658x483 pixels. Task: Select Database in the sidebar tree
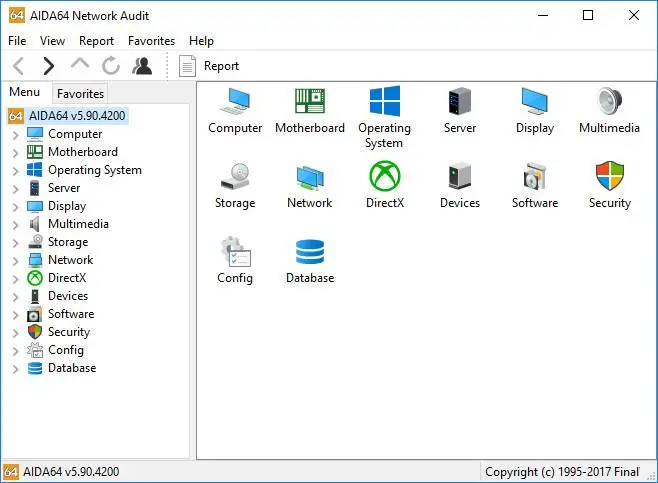72,368
